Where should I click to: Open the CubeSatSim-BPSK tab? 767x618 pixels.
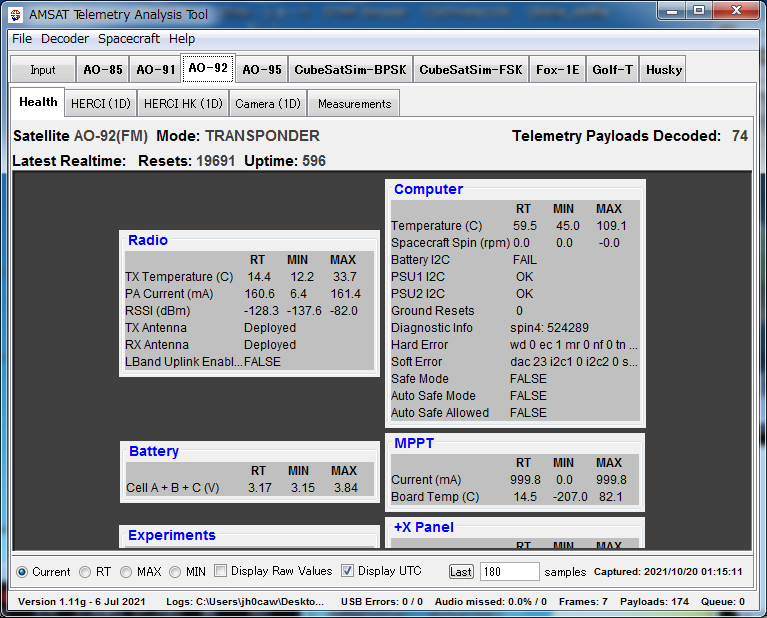(350, 69)
